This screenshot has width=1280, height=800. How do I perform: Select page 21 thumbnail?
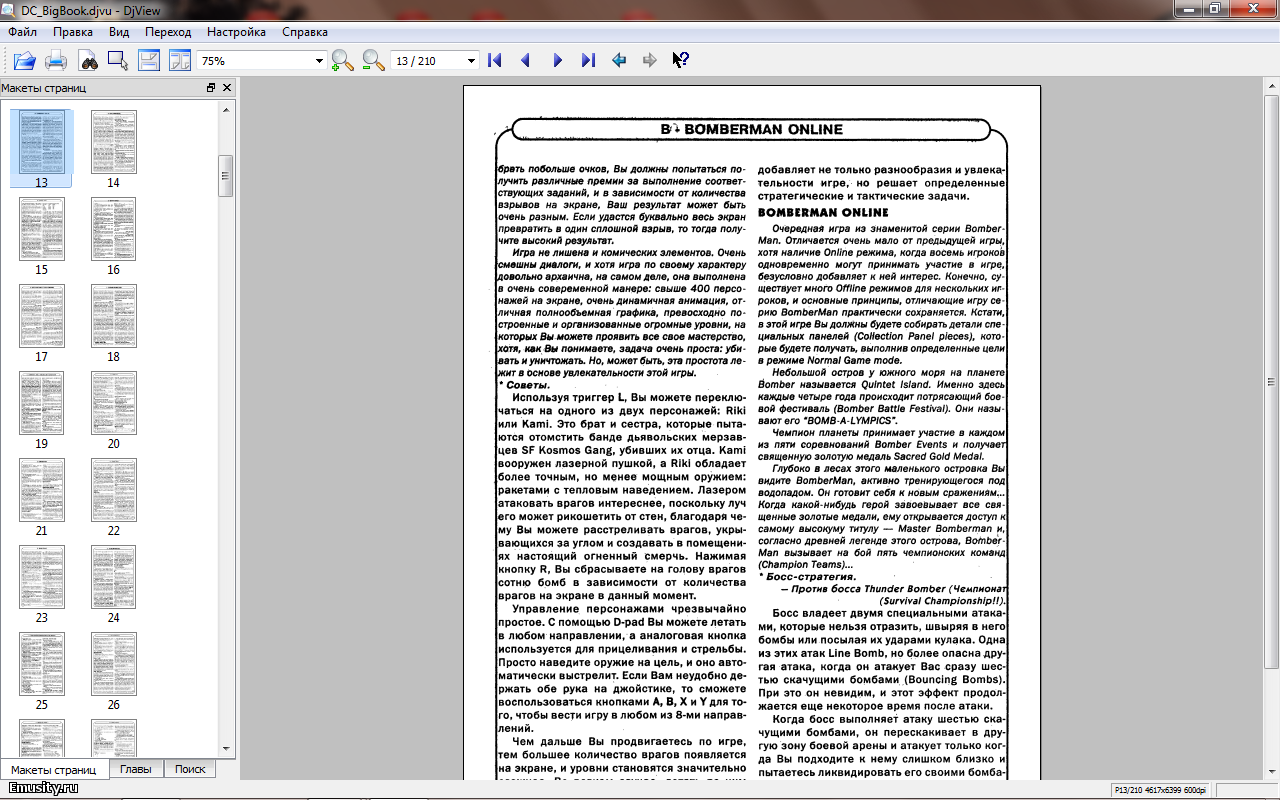pos(42,496)
